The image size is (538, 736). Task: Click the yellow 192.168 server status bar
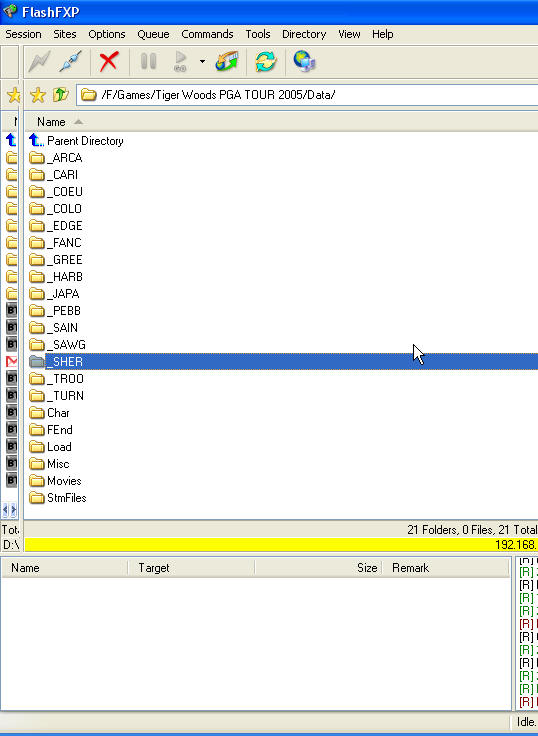click(x=281, y=544)
